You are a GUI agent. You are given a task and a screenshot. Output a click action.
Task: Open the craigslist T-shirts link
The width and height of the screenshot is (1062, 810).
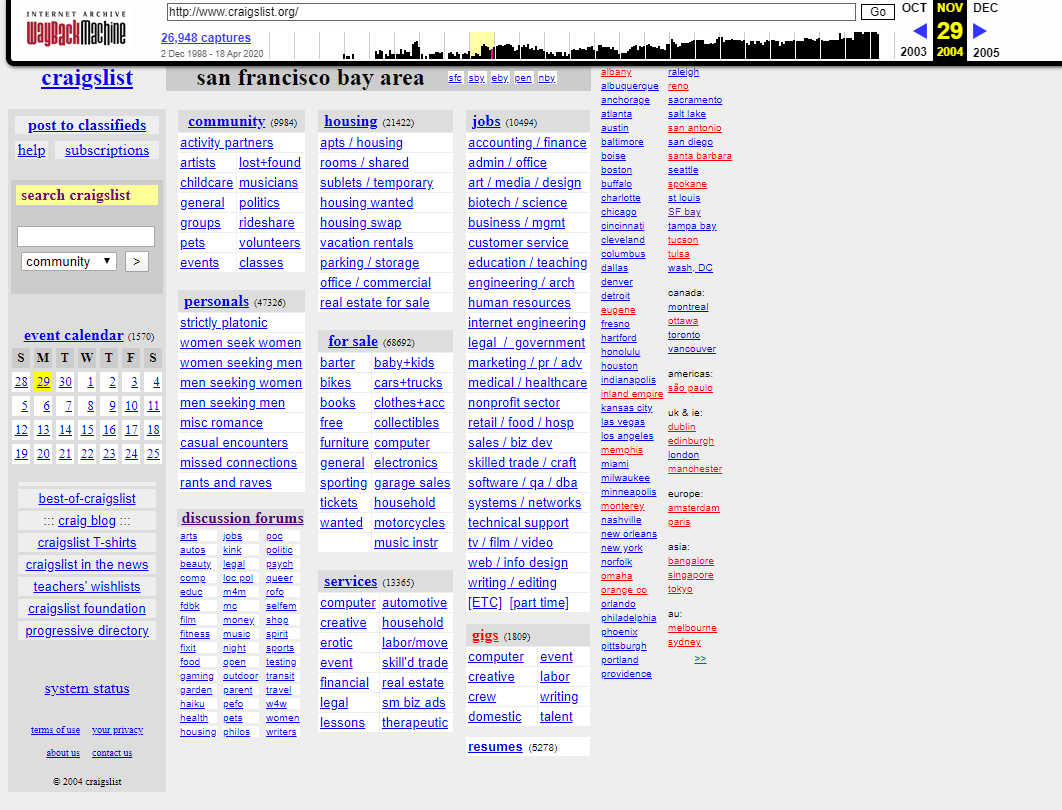coord(87,542)
